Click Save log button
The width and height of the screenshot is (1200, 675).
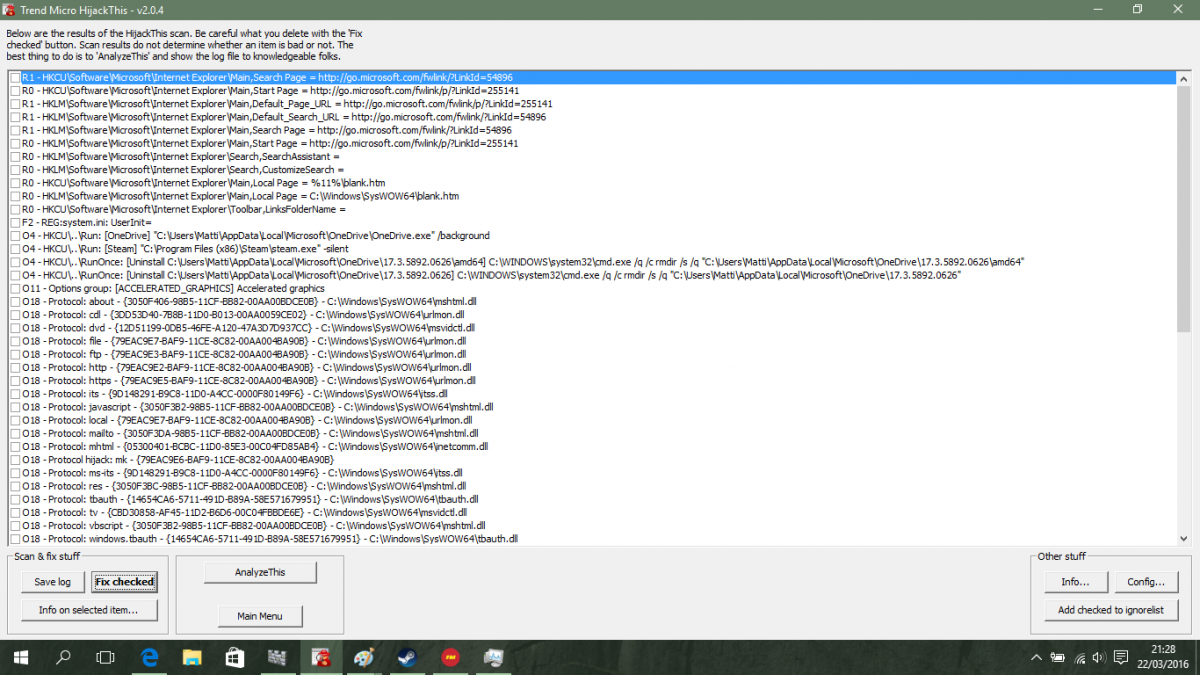(53, 582)
